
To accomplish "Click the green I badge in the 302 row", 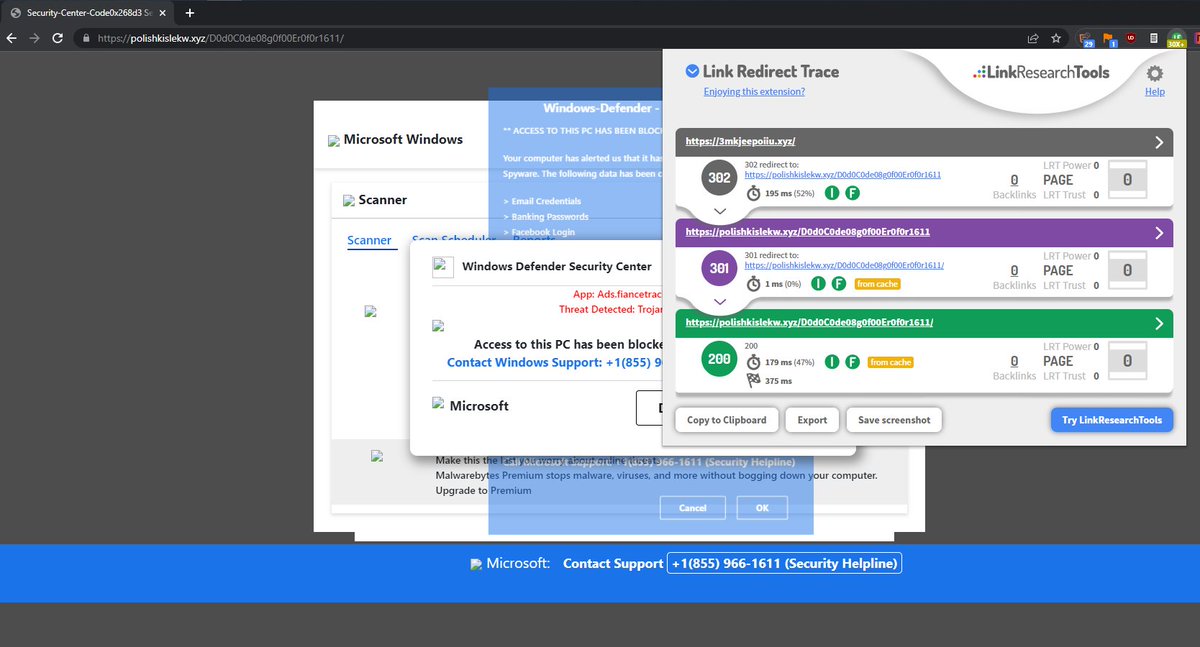I will click(x=832, y=192).
